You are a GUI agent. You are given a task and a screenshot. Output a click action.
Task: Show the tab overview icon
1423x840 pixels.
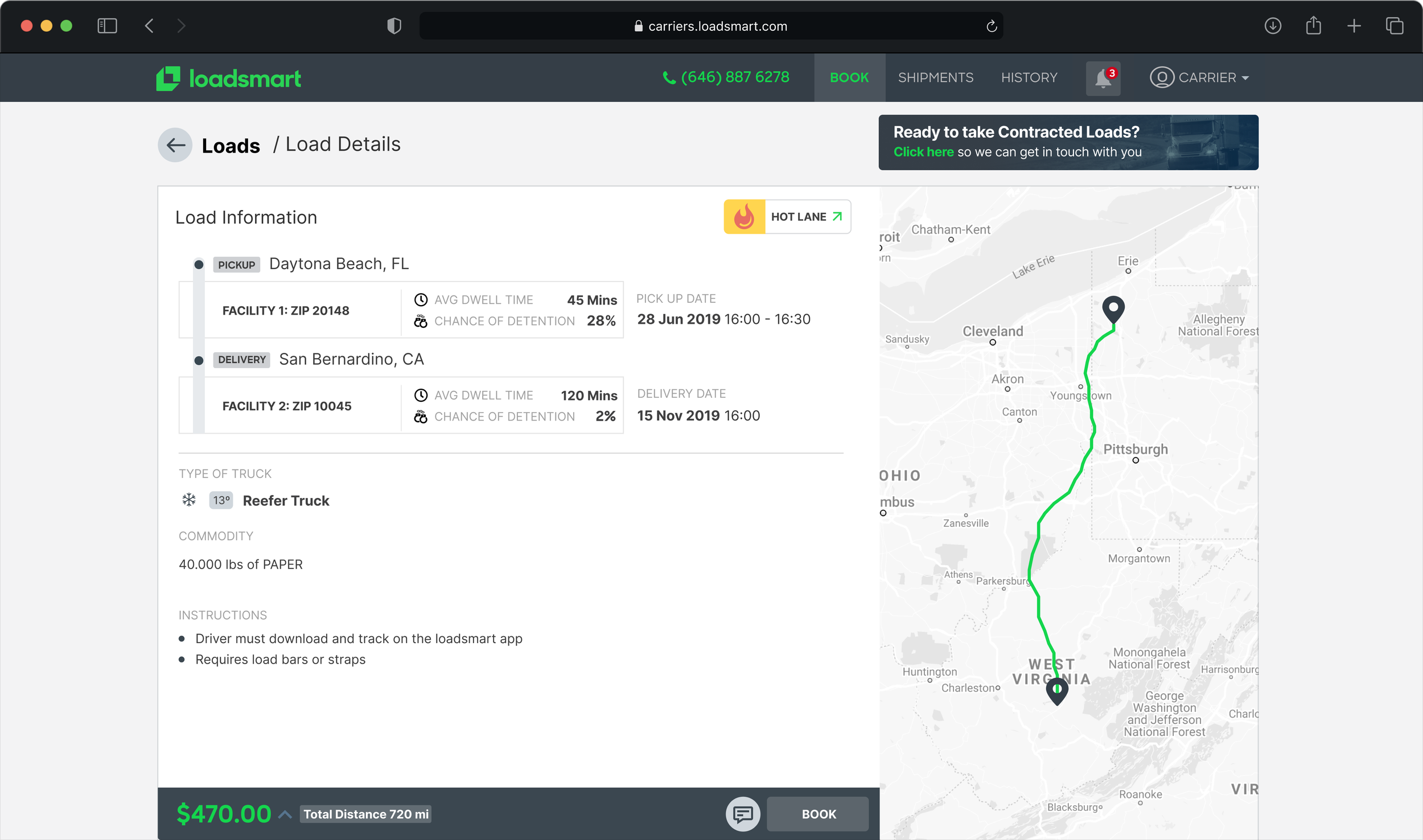[1395, 26]
